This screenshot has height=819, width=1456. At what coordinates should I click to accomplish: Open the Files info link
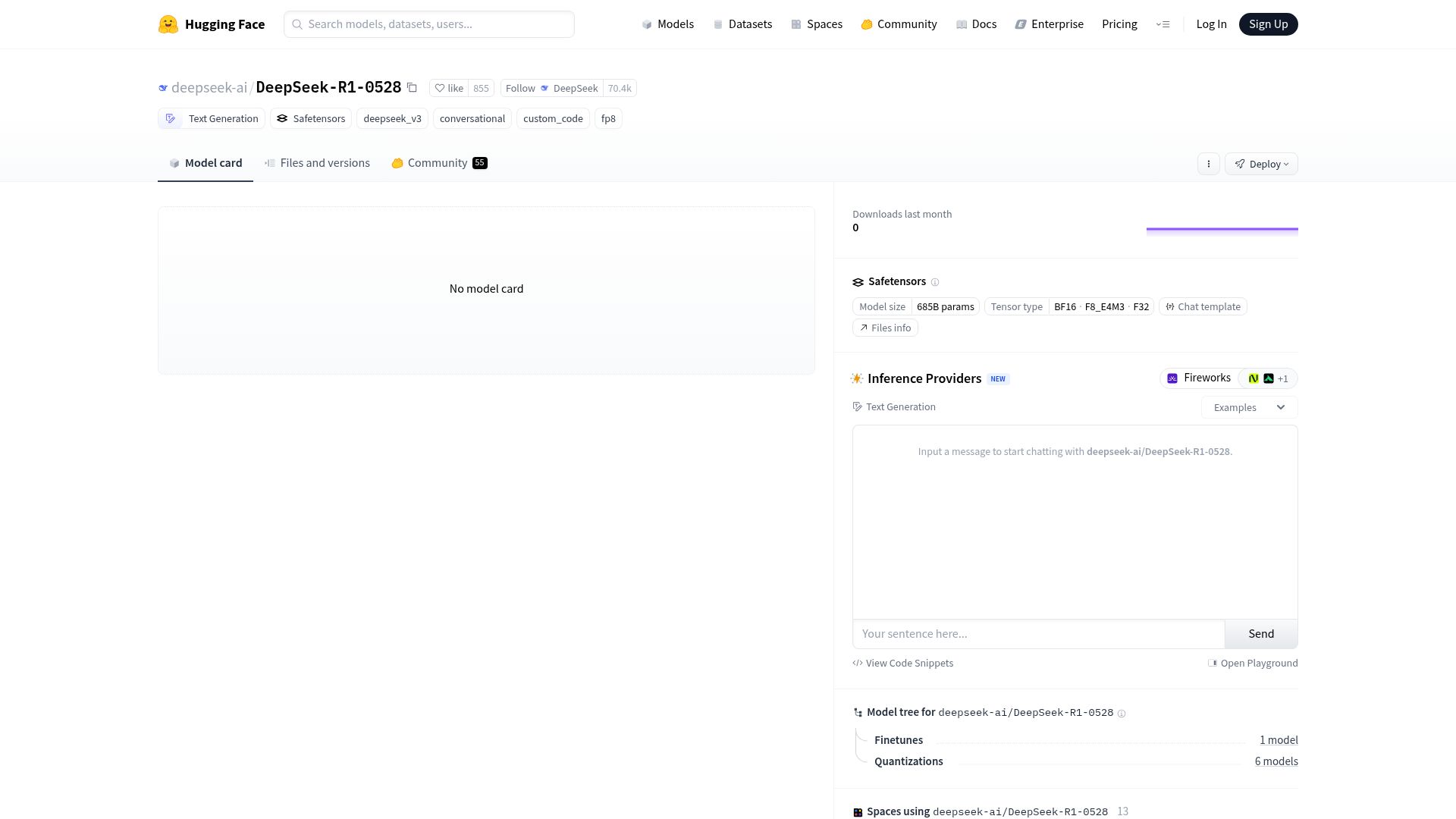885,328
